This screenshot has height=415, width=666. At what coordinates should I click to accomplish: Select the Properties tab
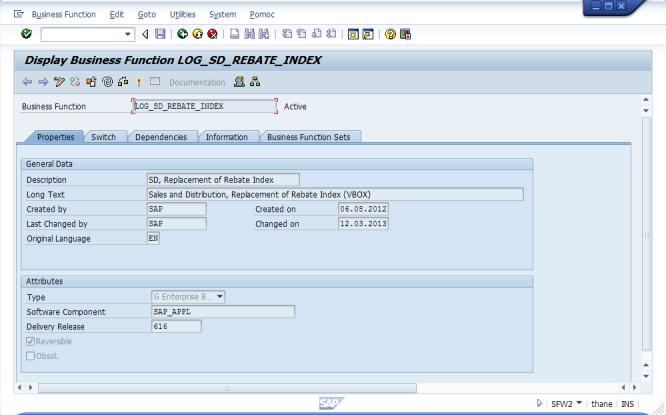[x=56, y=137]
